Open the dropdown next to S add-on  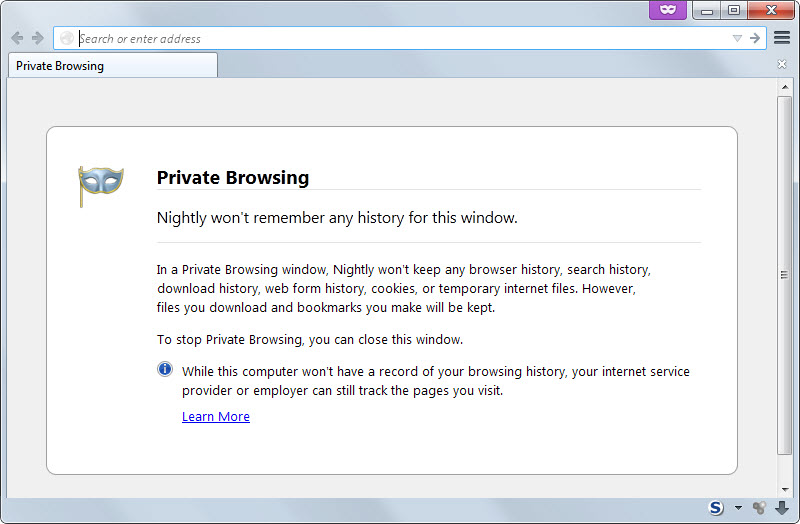coord(738,508)
